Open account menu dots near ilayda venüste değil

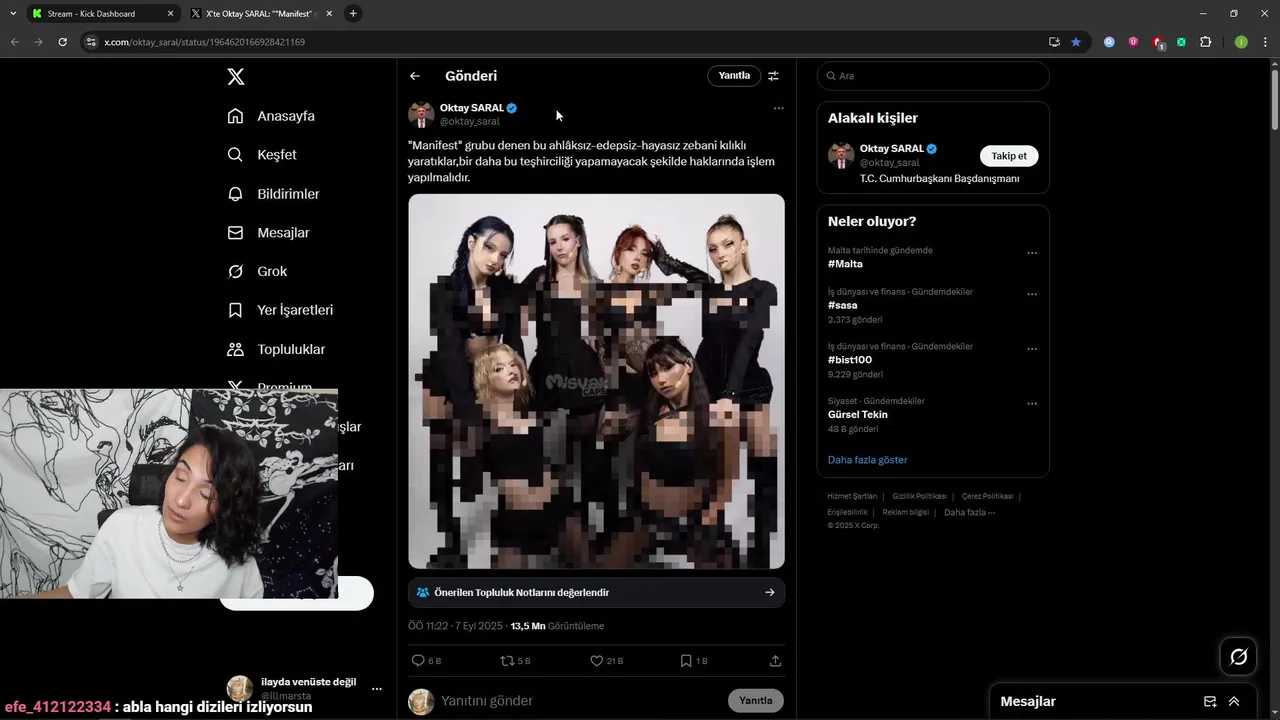pos(377,689)
